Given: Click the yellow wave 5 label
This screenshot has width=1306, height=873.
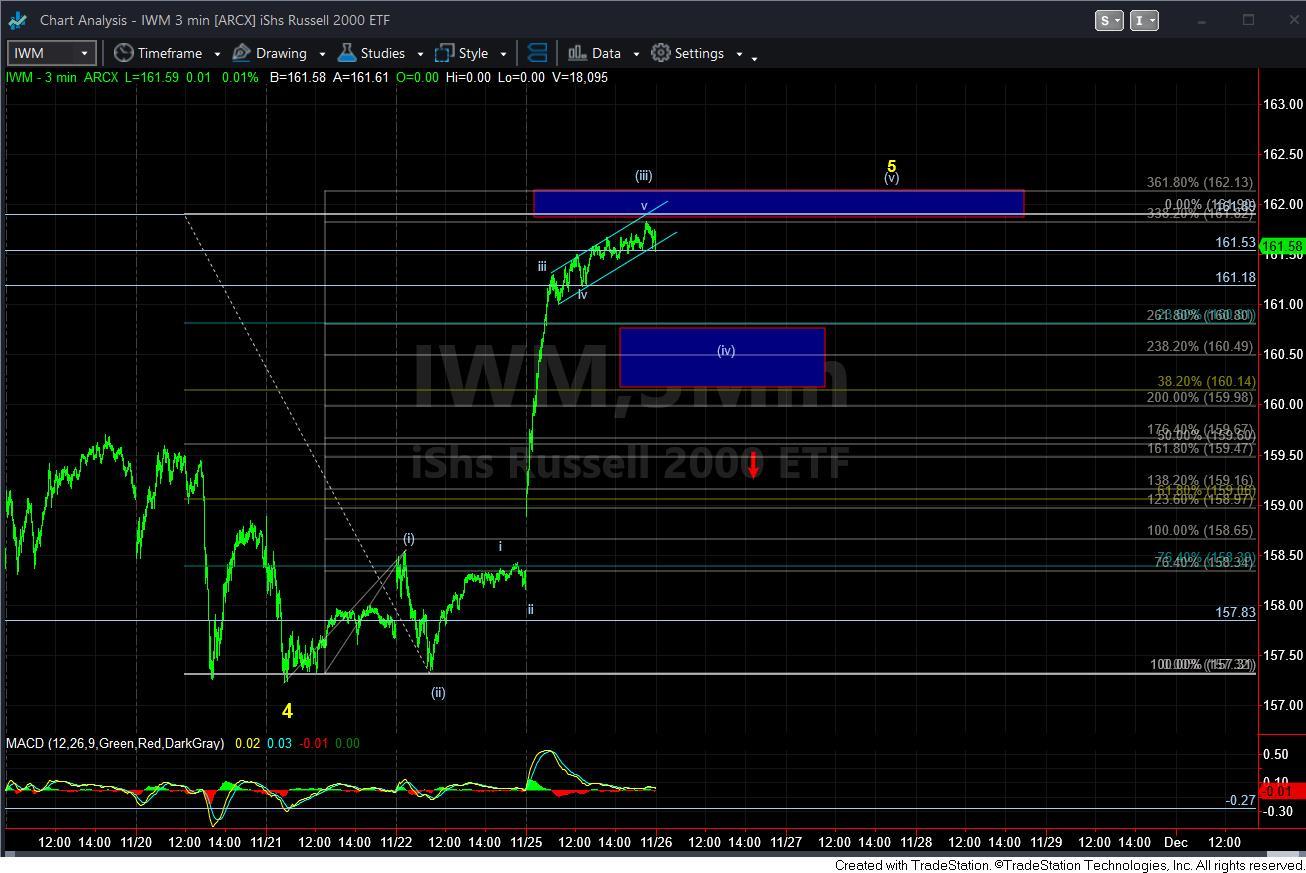Looking at the screenshot, I should click(891, 167).
